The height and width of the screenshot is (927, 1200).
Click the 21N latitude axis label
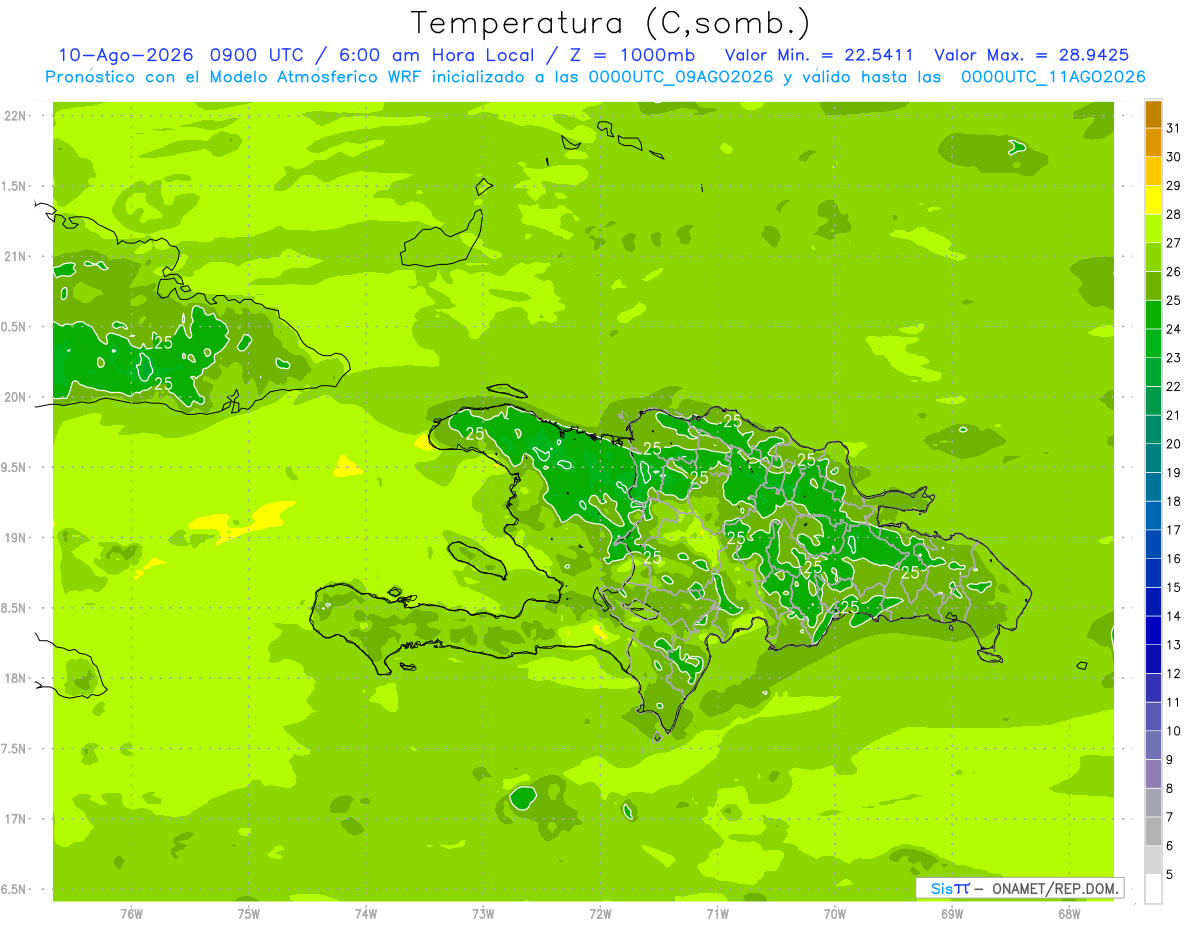pyautogui.click(x=16, y=257)
